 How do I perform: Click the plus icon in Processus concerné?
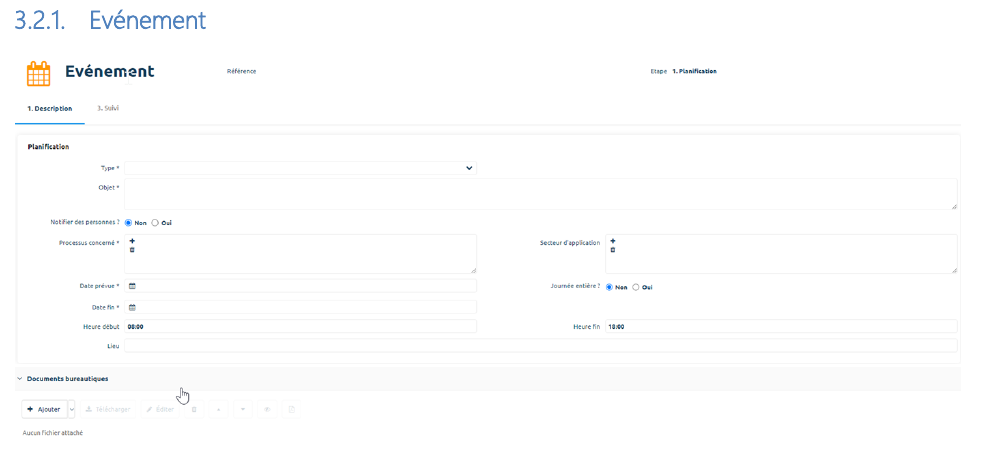[x=132, y=241]
